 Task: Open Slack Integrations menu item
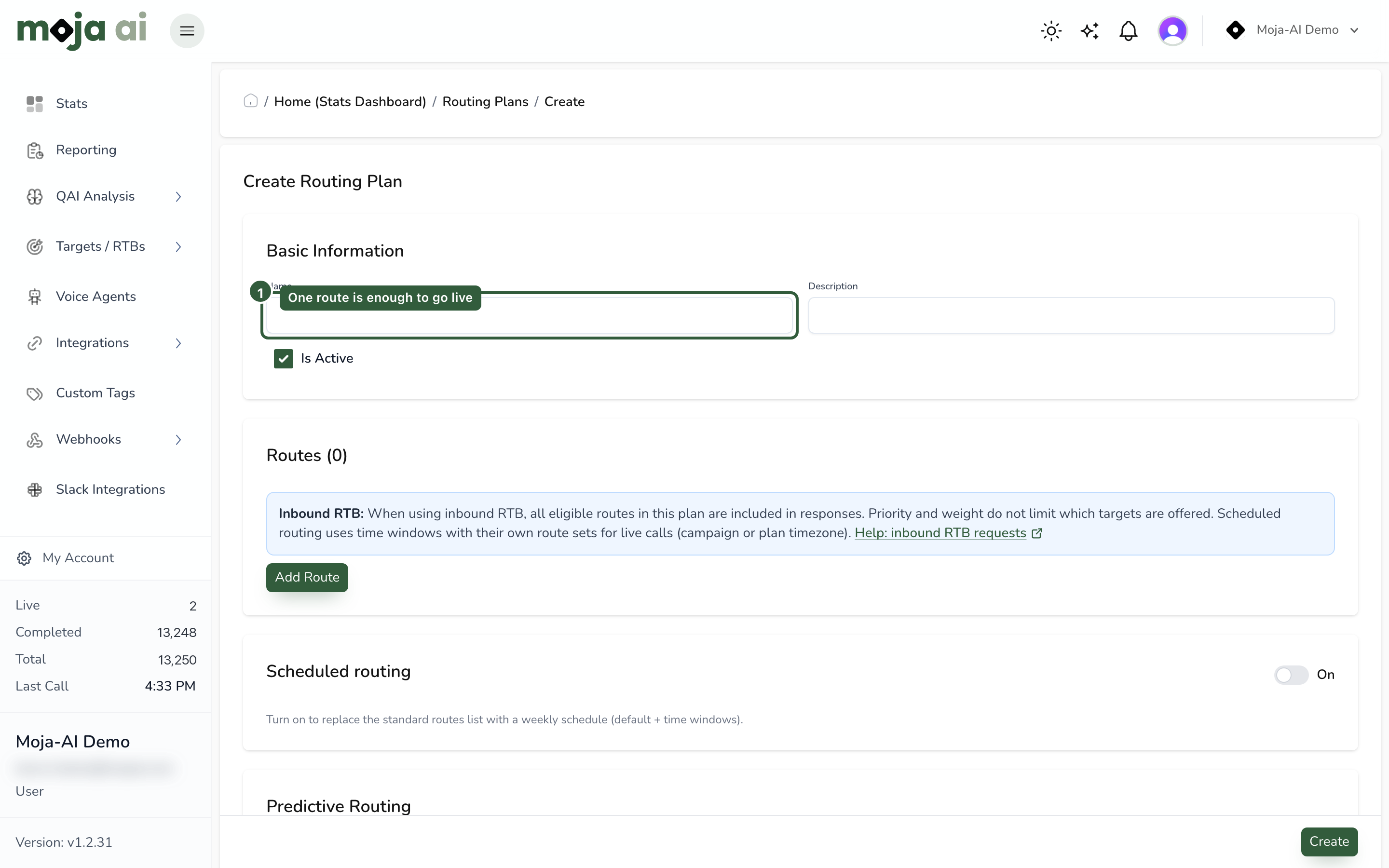click(x=110, y=489)
